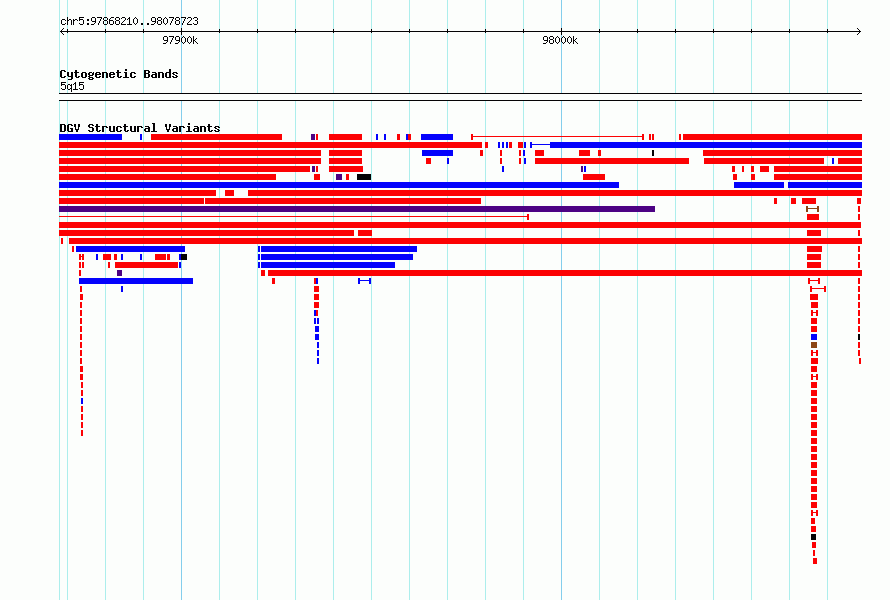Select the long dark purple variant bar
Image resolution: width=890 pixels, height=600 pixels.
(357, 209)
